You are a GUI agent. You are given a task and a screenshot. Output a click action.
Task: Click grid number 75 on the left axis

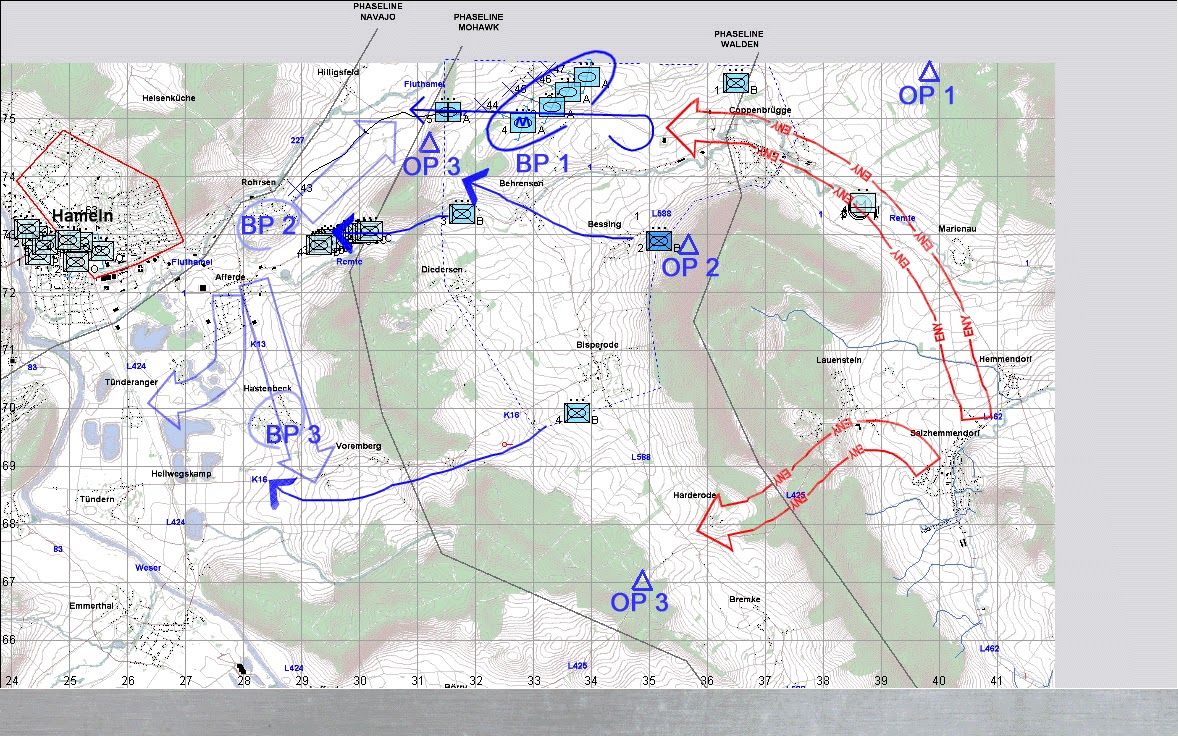pos(8,119)
